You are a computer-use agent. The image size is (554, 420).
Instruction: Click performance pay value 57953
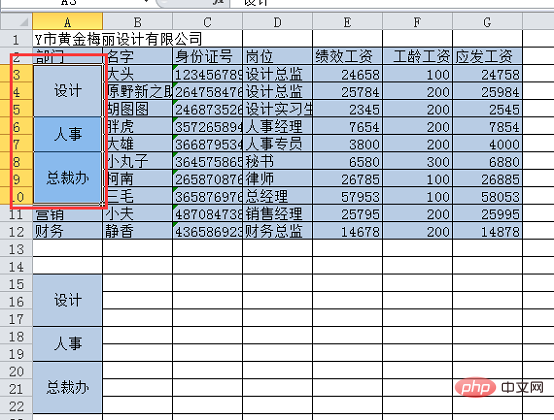pos(347,196)
